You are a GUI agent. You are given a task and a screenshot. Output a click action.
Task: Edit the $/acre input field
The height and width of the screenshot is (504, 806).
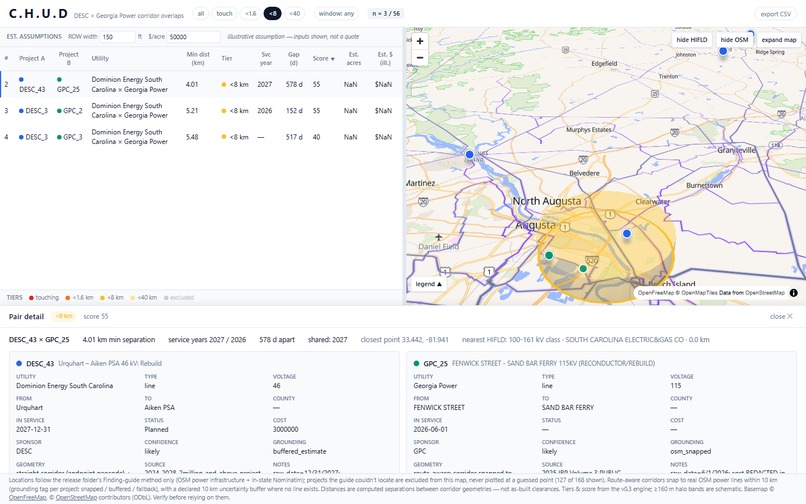[194, 37]
